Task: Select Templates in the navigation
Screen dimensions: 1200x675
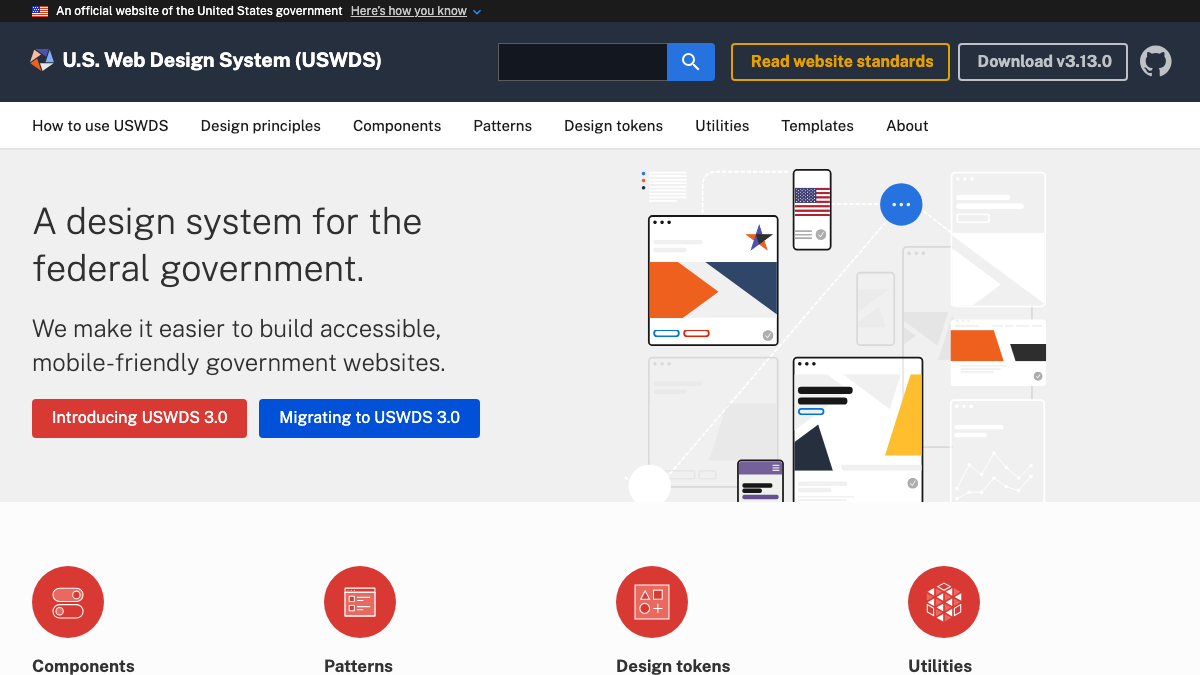Action: point(817,125)
